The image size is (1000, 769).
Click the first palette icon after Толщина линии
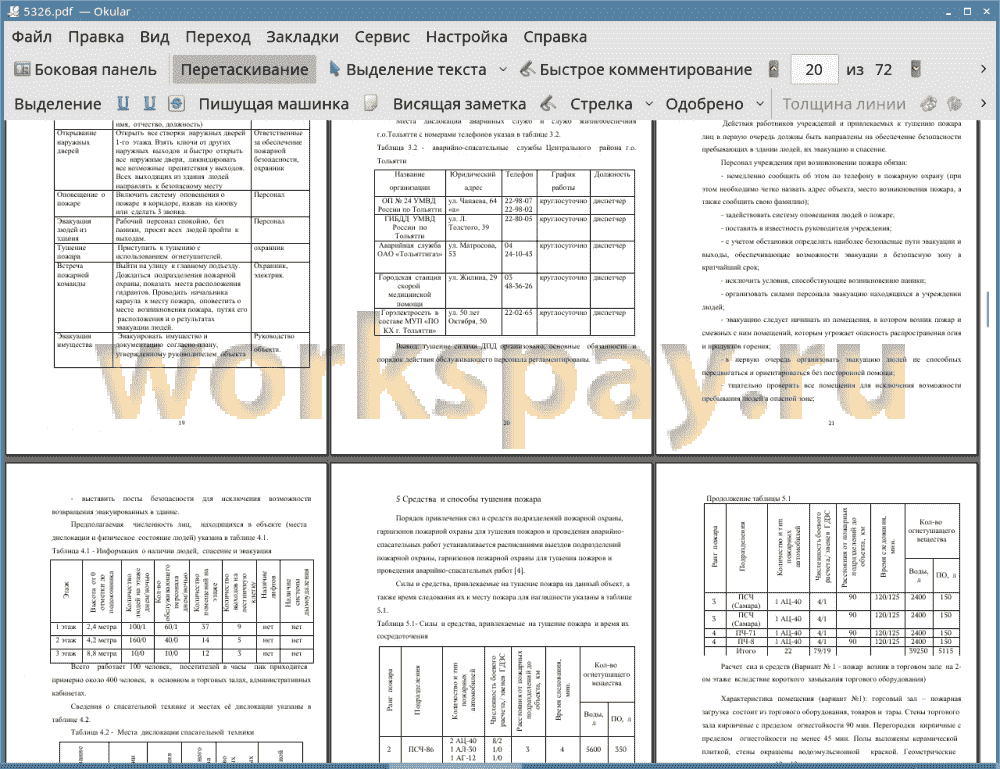pos(929,104)
